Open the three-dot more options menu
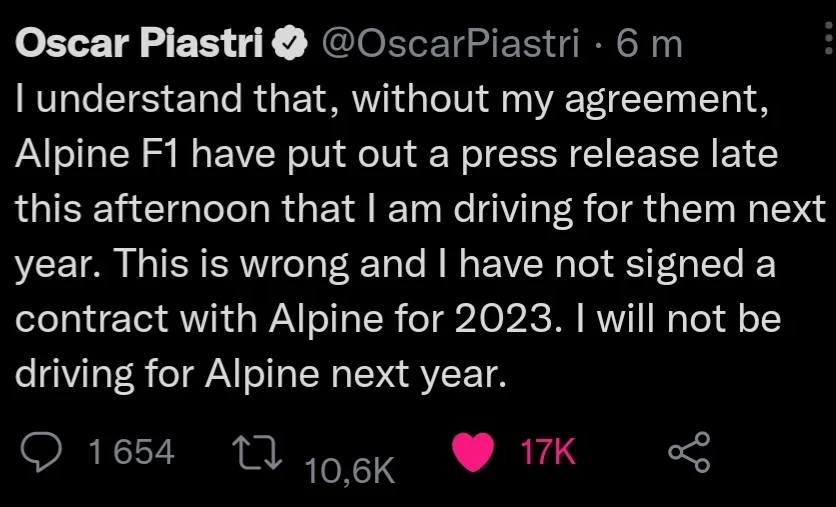Screen dimensions: 836x507 click(828, 38)
